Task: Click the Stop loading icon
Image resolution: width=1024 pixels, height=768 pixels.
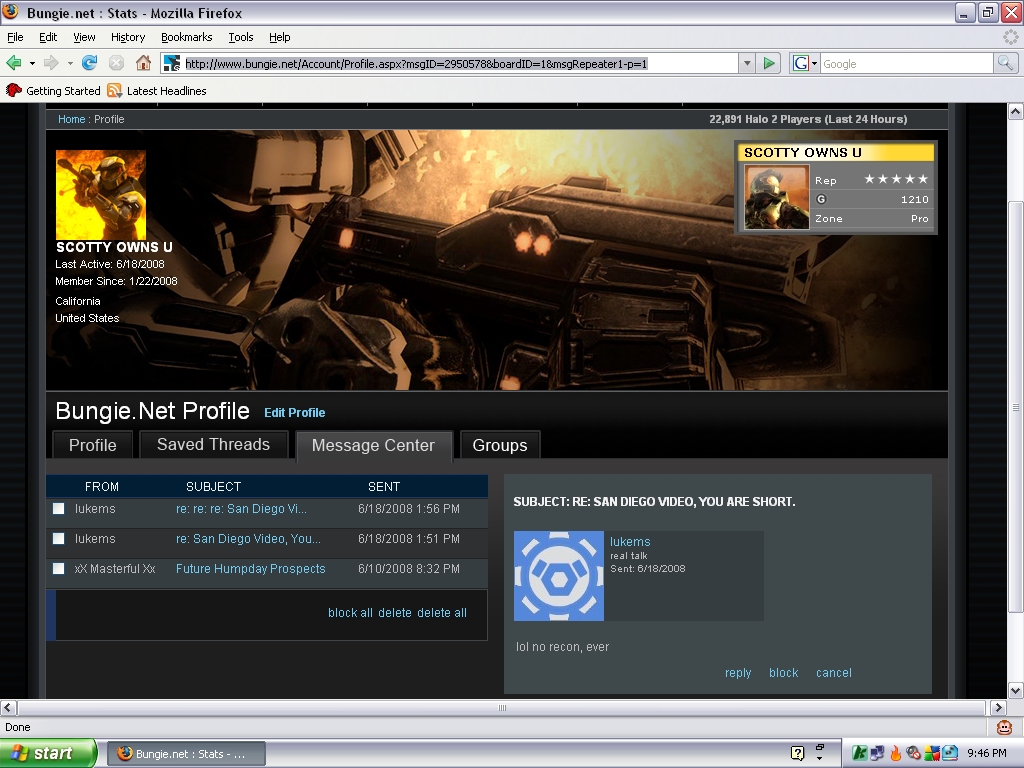Action: click(116, 63)
